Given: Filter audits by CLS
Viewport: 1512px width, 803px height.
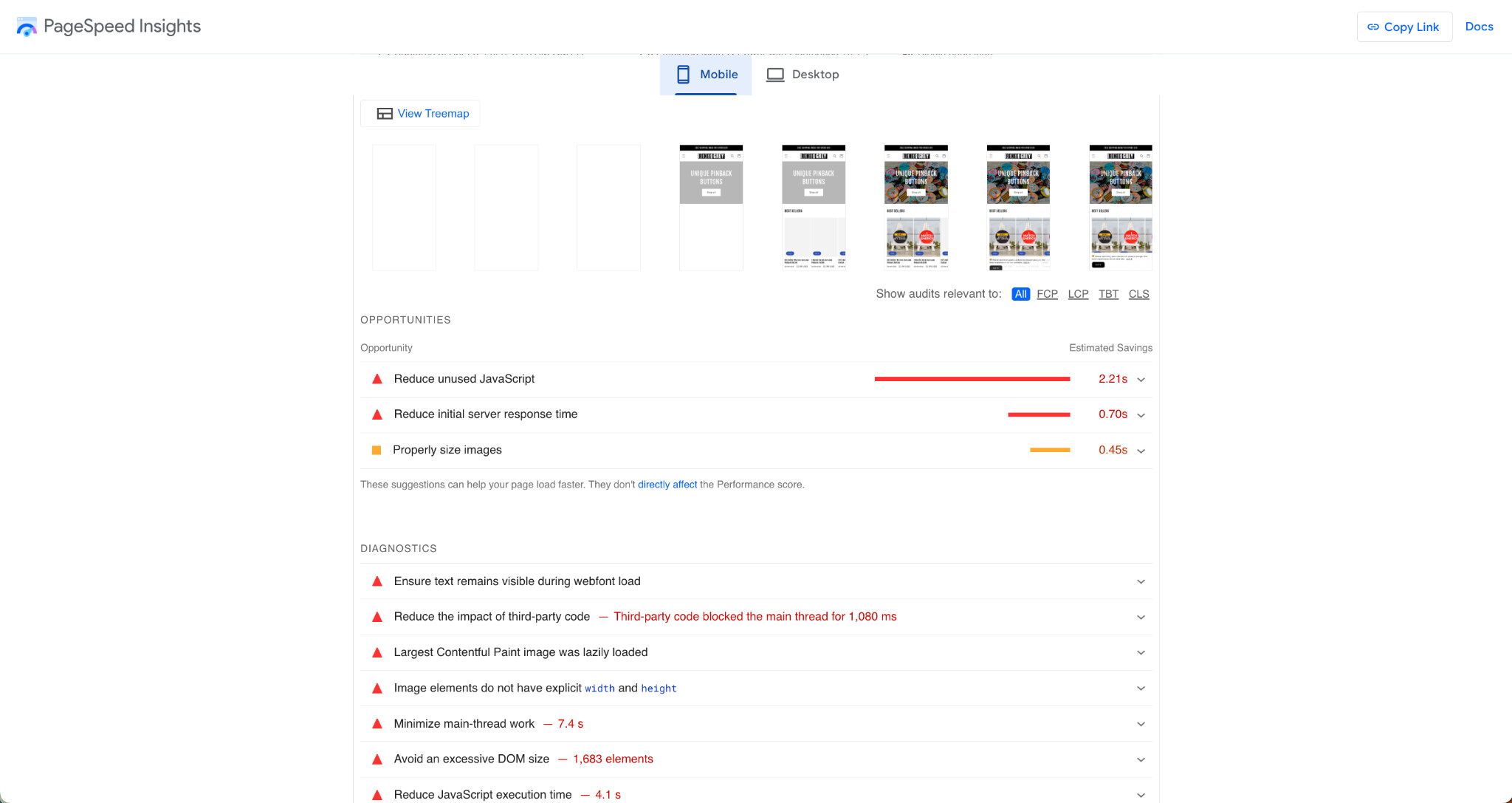Looking at the screenshot, I should tap(1138, 294).
